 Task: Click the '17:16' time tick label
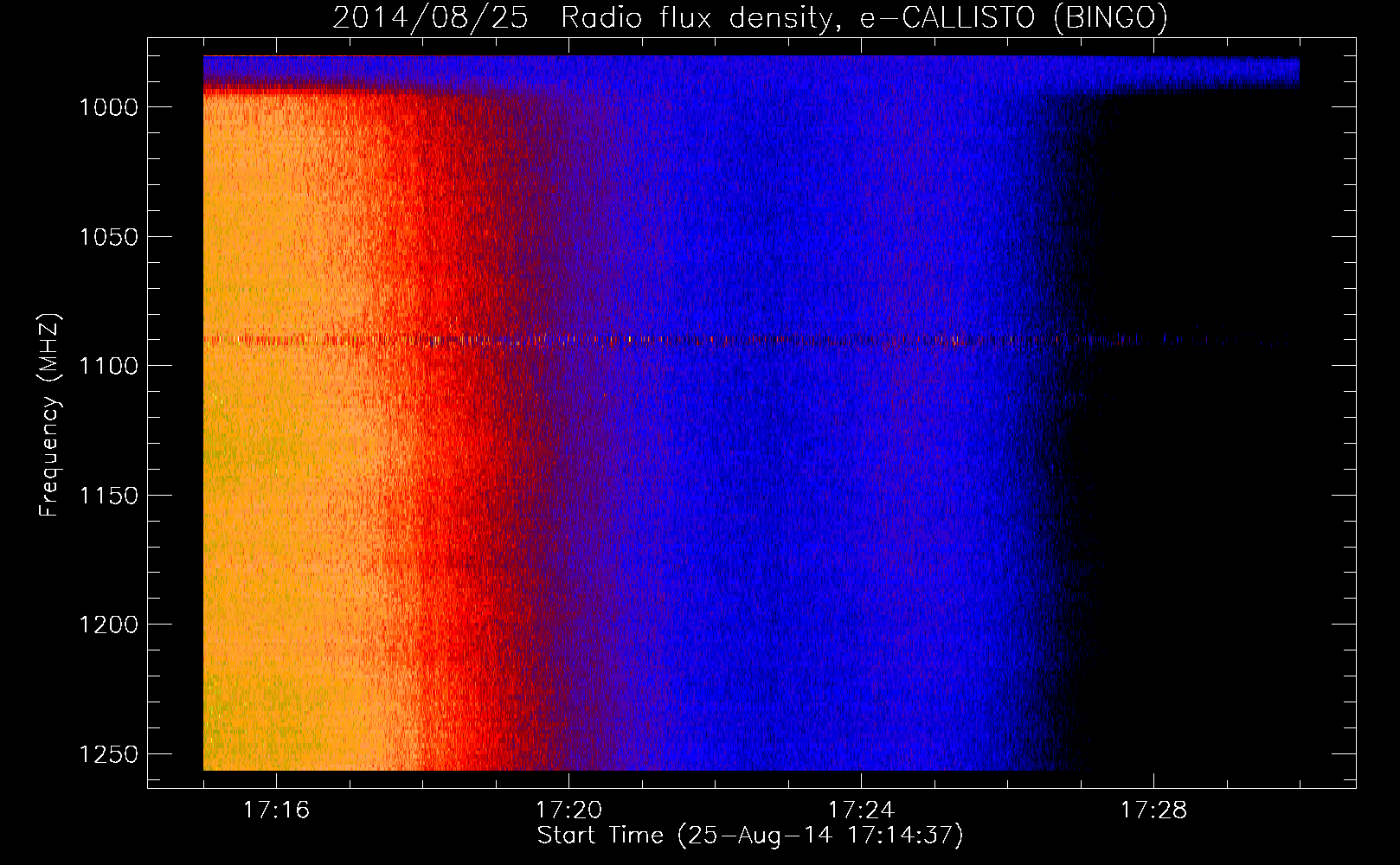click(x=276, y=811)
